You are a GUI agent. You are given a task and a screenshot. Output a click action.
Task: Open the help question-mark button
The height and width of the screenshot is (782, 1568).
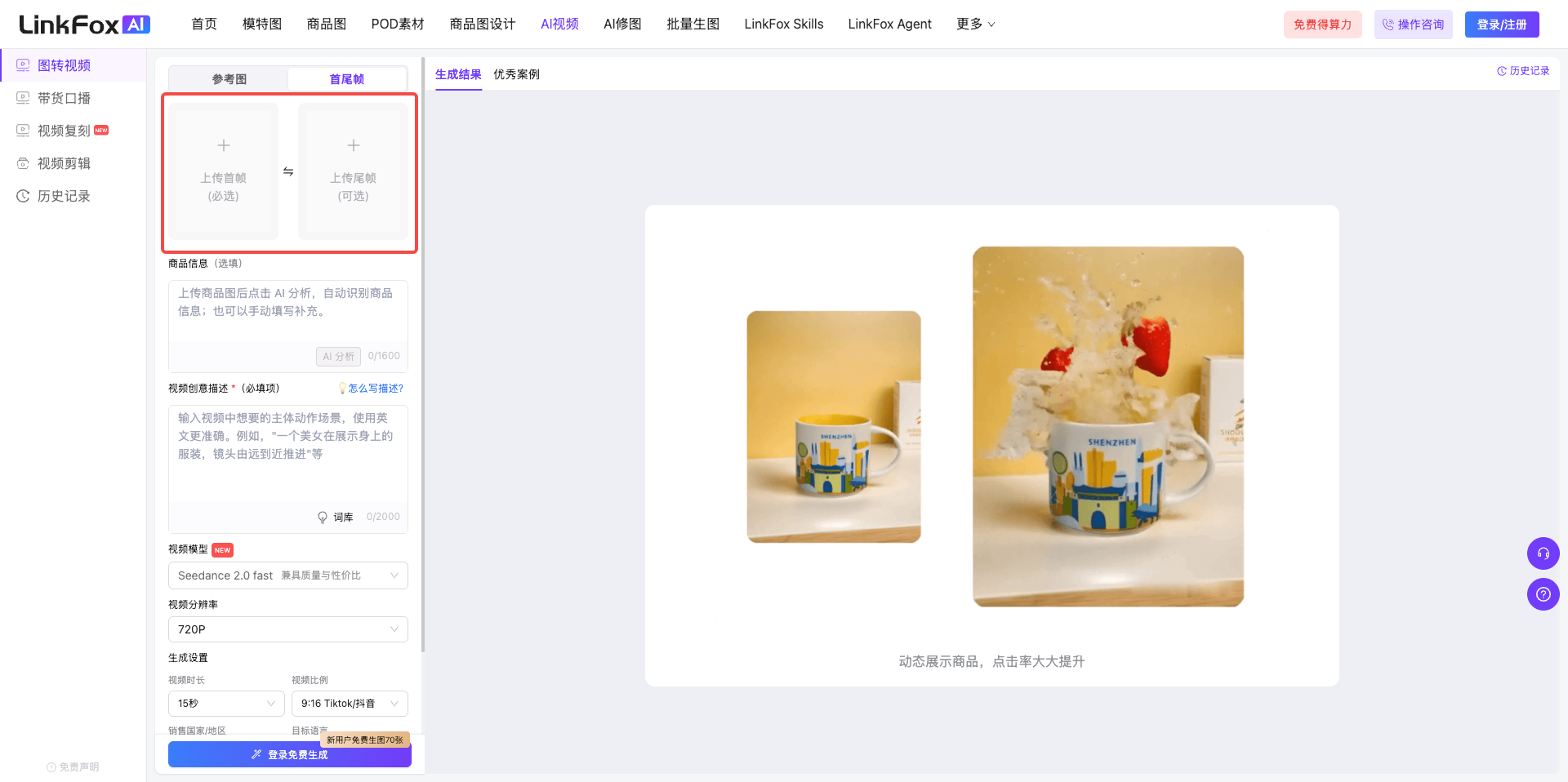coord(1543,594)
